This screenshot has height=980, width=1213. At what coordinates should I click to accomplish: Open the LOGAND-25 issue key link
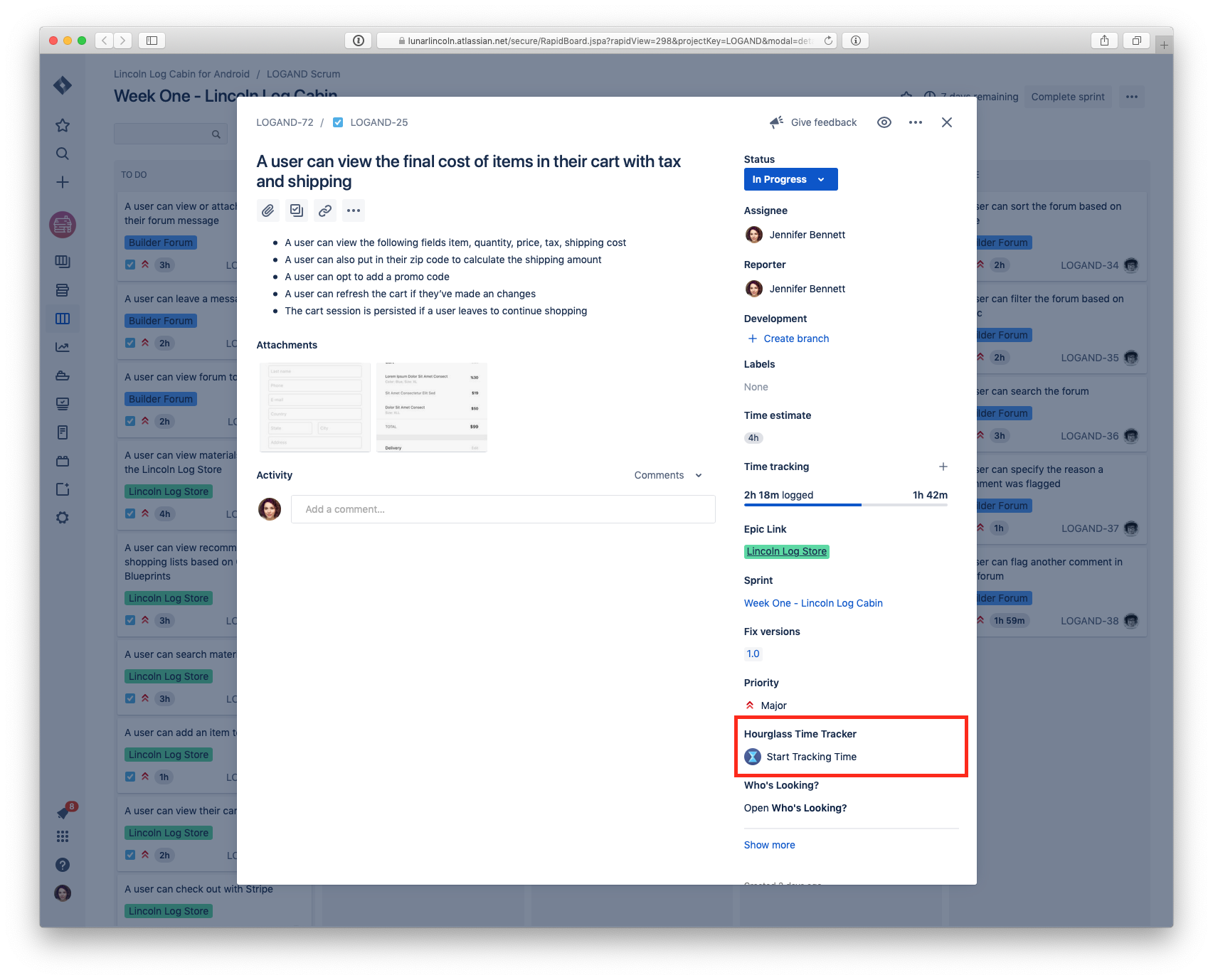[x=379, y=122]
